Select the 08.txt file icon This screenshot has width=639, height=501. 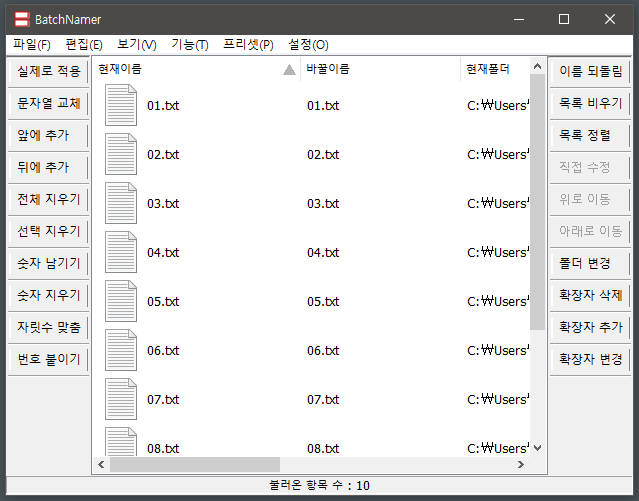121,441
